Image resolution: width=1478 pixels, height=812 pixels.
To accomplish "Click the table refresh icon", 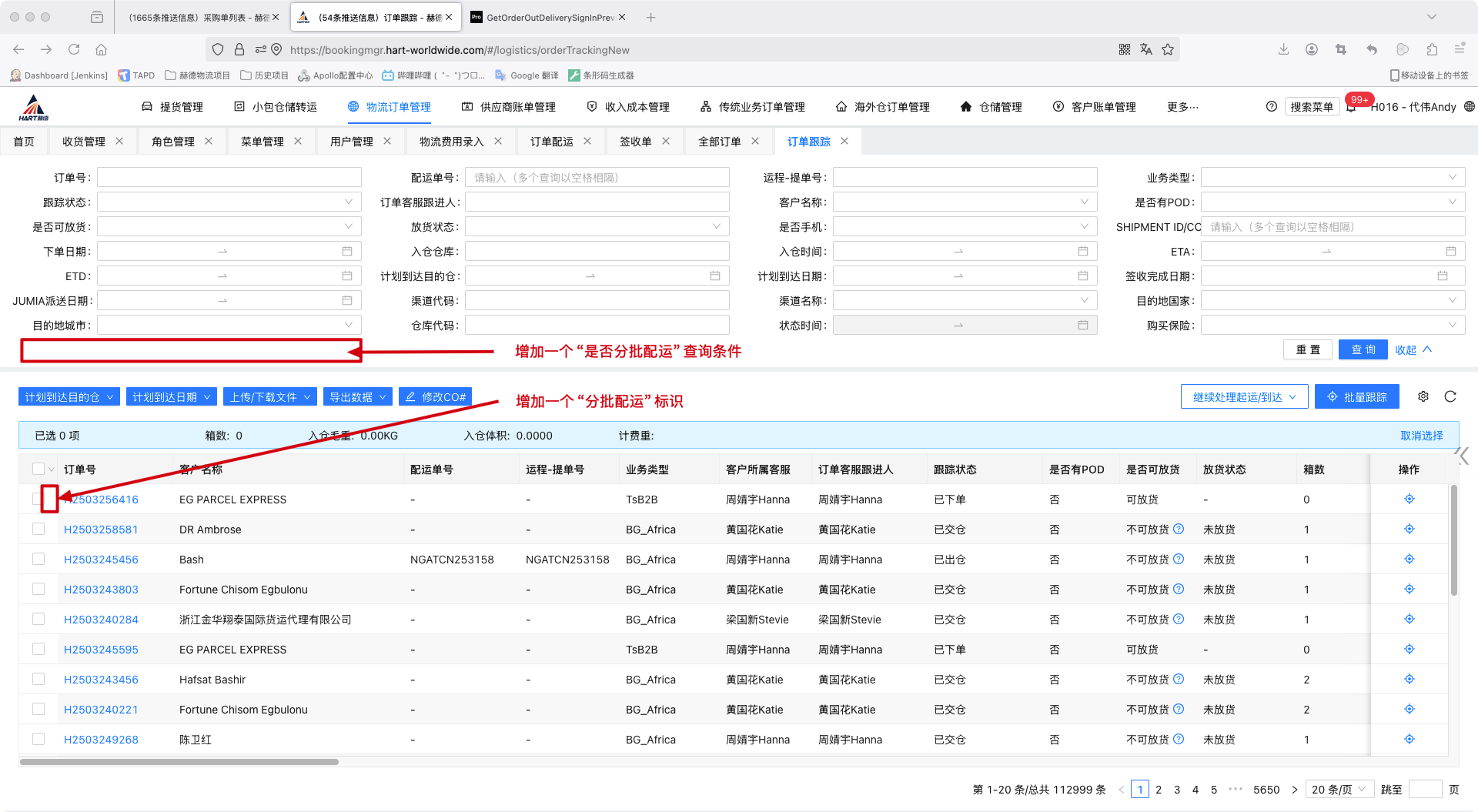I will tap(1450, 396).
